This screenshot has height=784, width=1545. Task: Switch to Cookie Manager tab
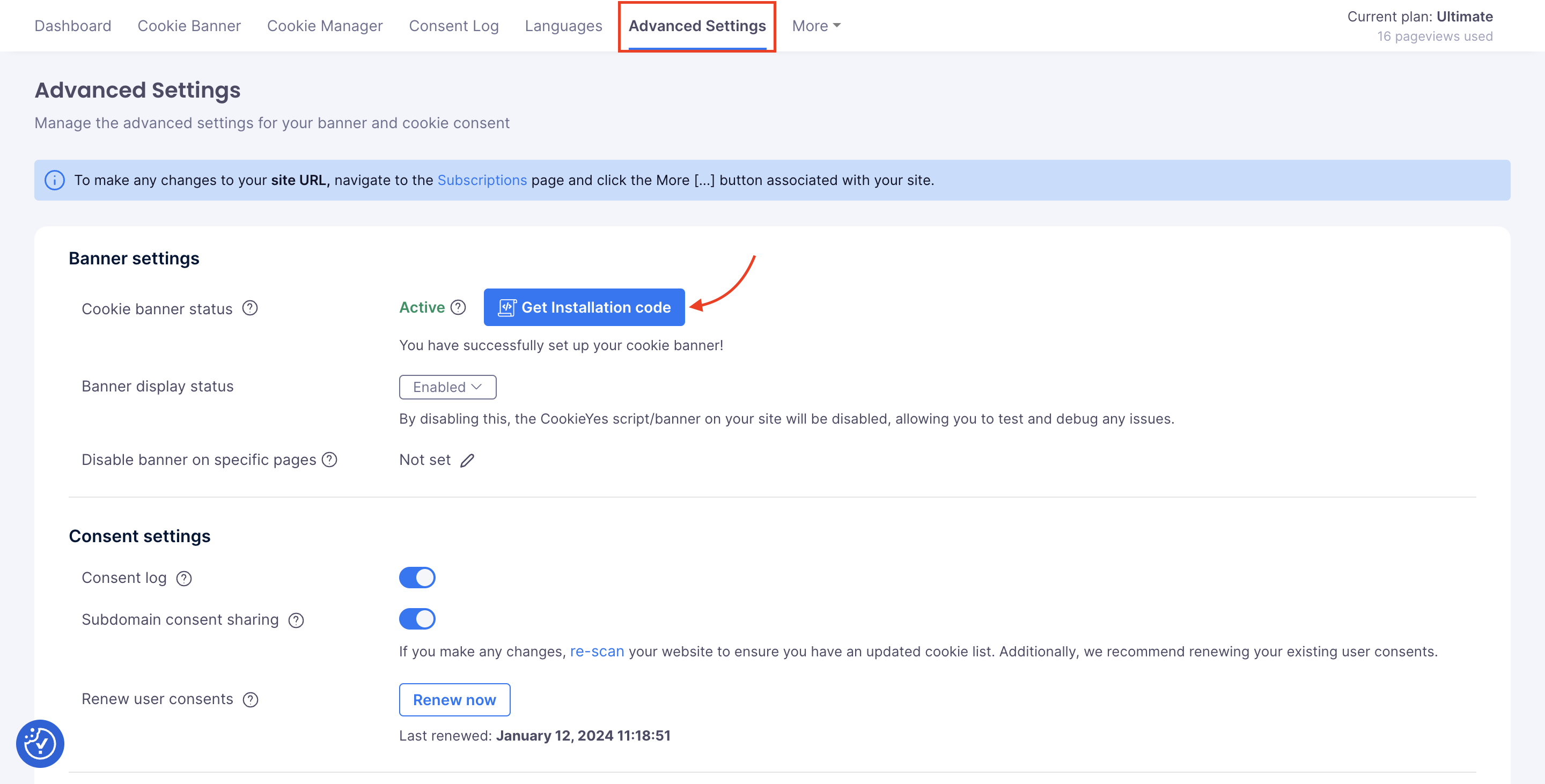point(325,26)
